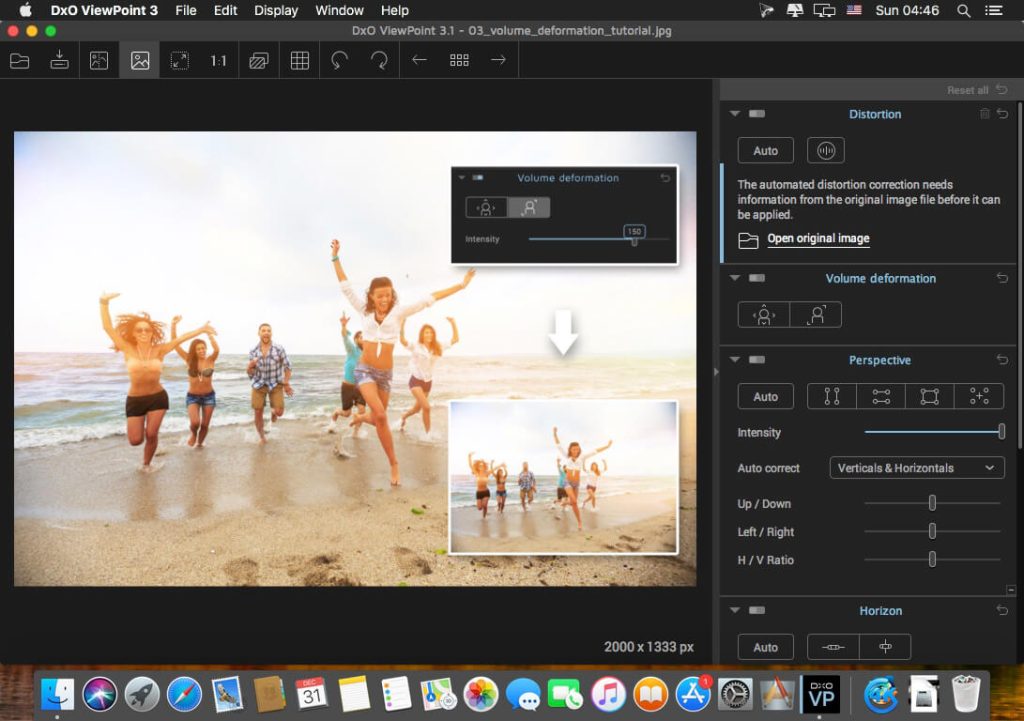Open the grid overlay from the toolbar
1024x721 pixels.
299,60
